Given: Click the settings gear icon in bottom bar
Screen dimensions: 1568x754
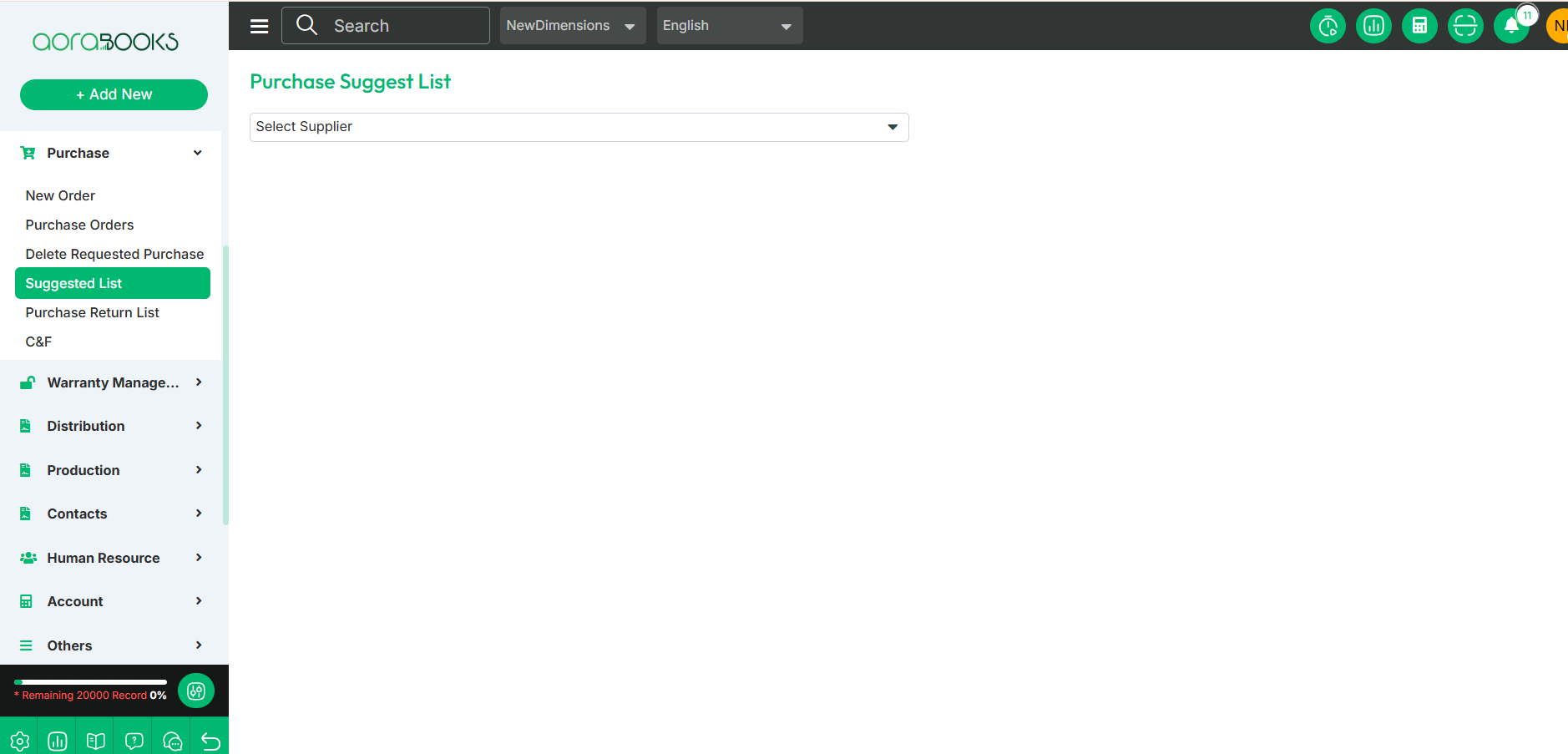Looking at the screenshot, I should point(19,741).
